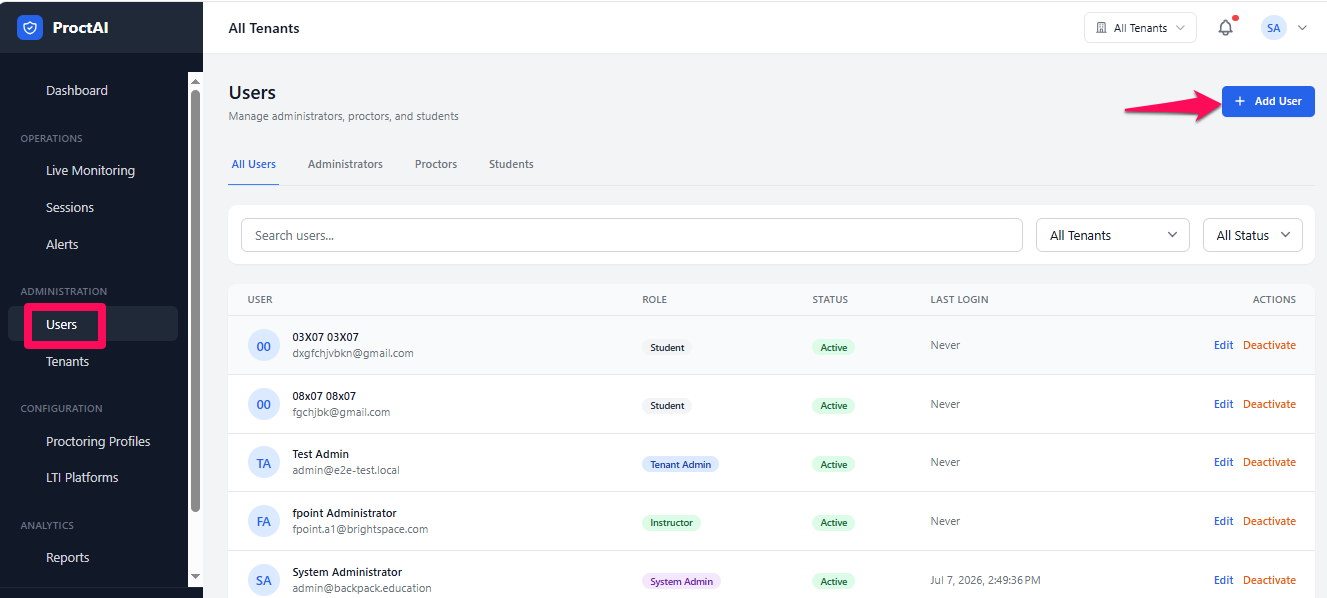Click the ROLE column header

[x=654, y=299]
